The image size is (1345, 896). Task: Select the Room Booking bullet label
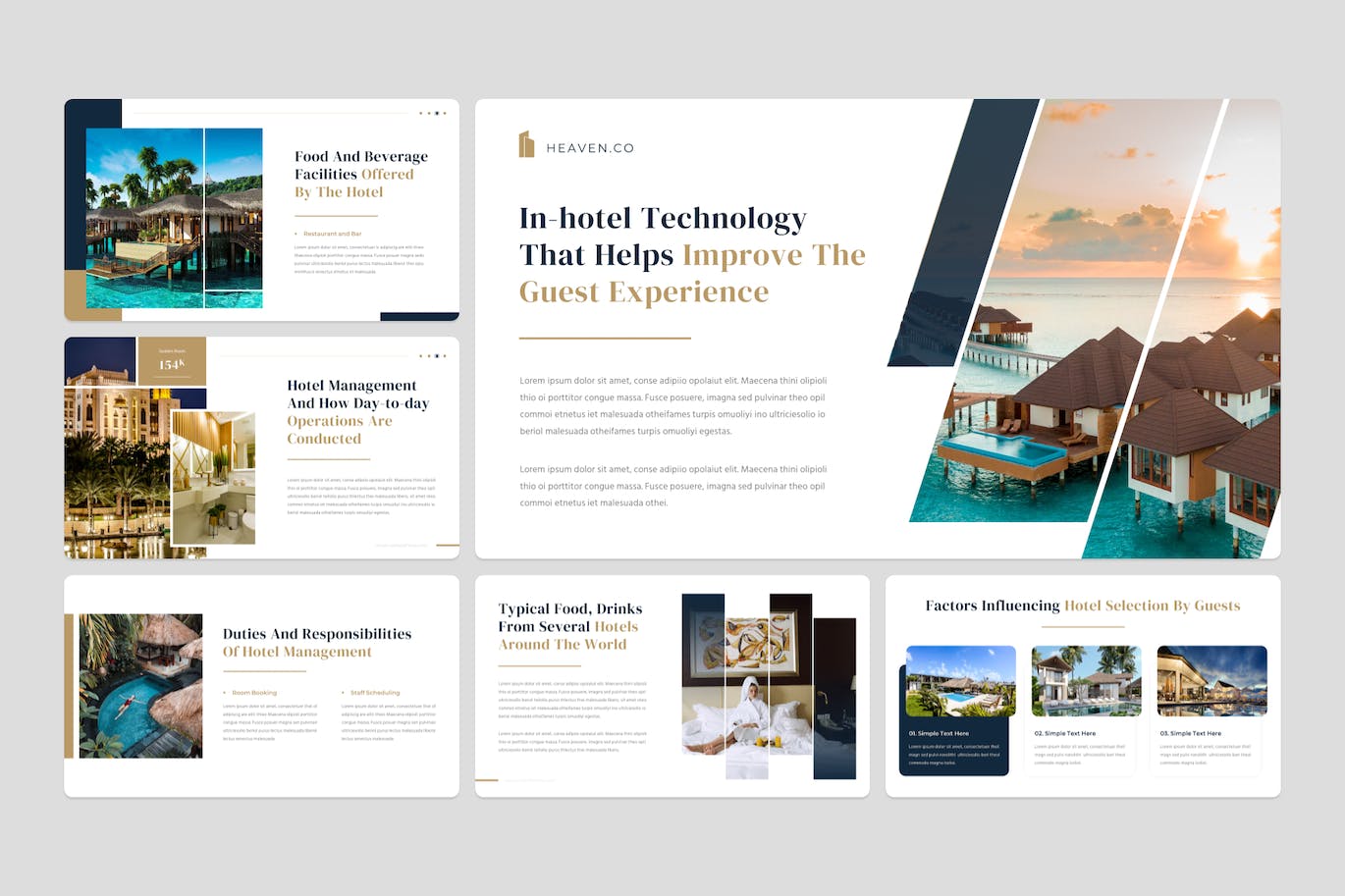[253, 693]
